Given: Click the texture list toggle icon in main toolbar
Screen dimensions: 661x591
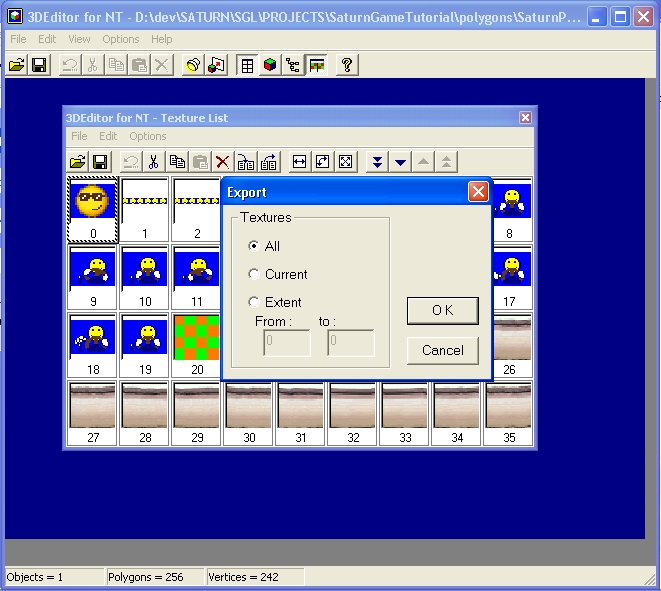Looking at the screenshot, I should pyautogui.click(x=316, y=65).
